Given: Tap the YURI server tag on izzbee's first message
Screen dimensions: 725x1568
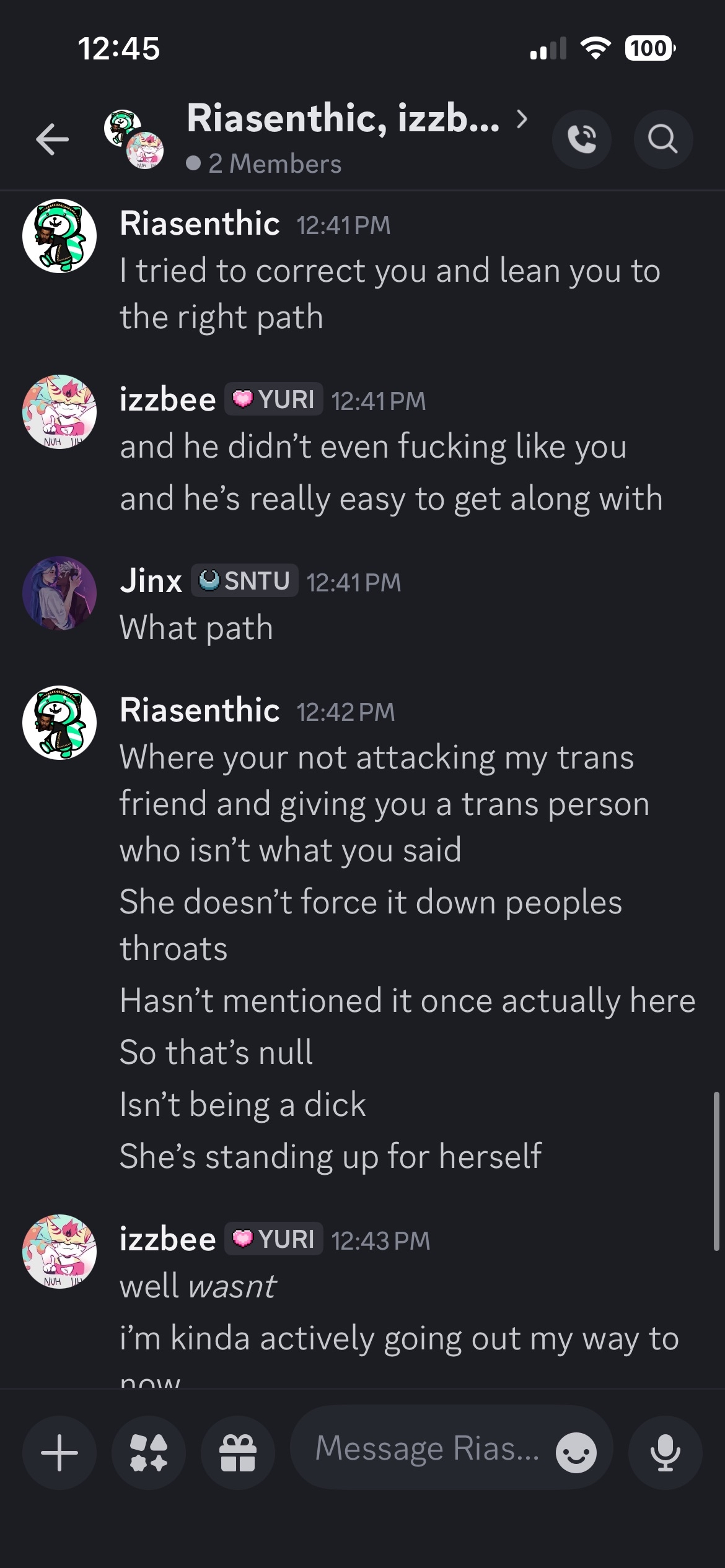Looking at the screenshot, I should tap(273, 399).
